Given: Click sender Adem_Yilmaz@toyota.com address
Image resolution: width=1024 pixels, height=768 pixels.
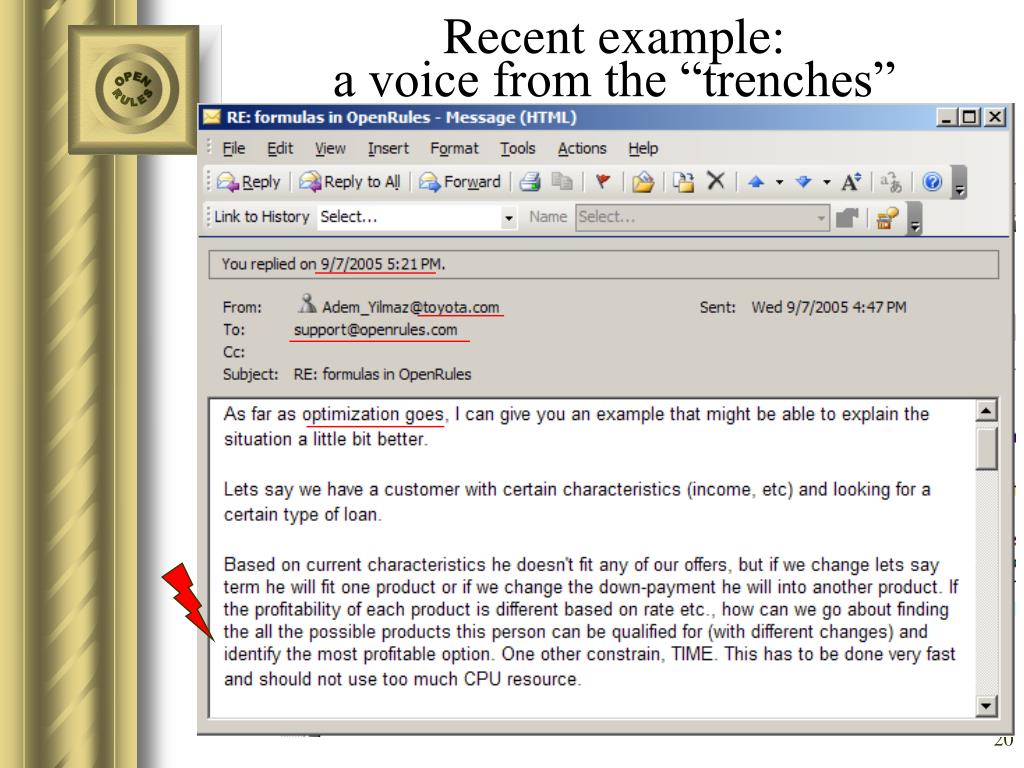Looking at the screenshot, I should click(x=411, y=307).
